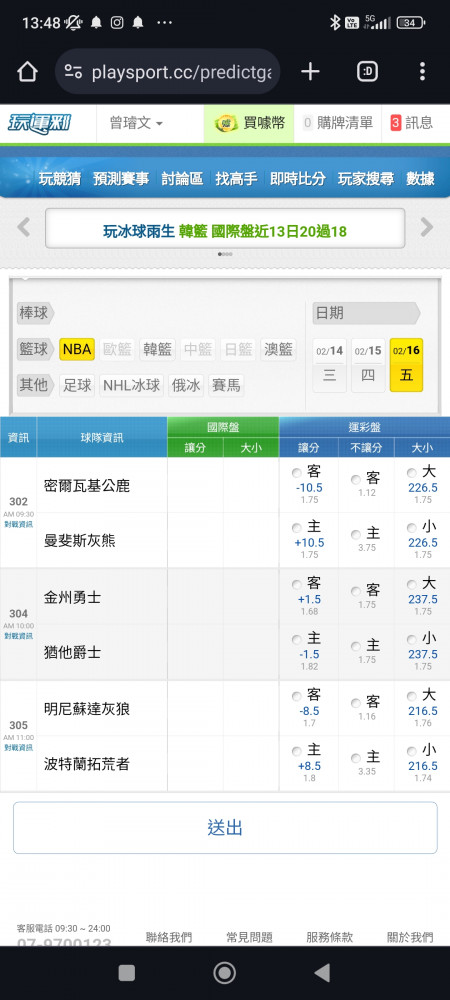
Task: Select 客 1.12 moneyline for 密爾瓦基公鹿
Action: point(356,480)
